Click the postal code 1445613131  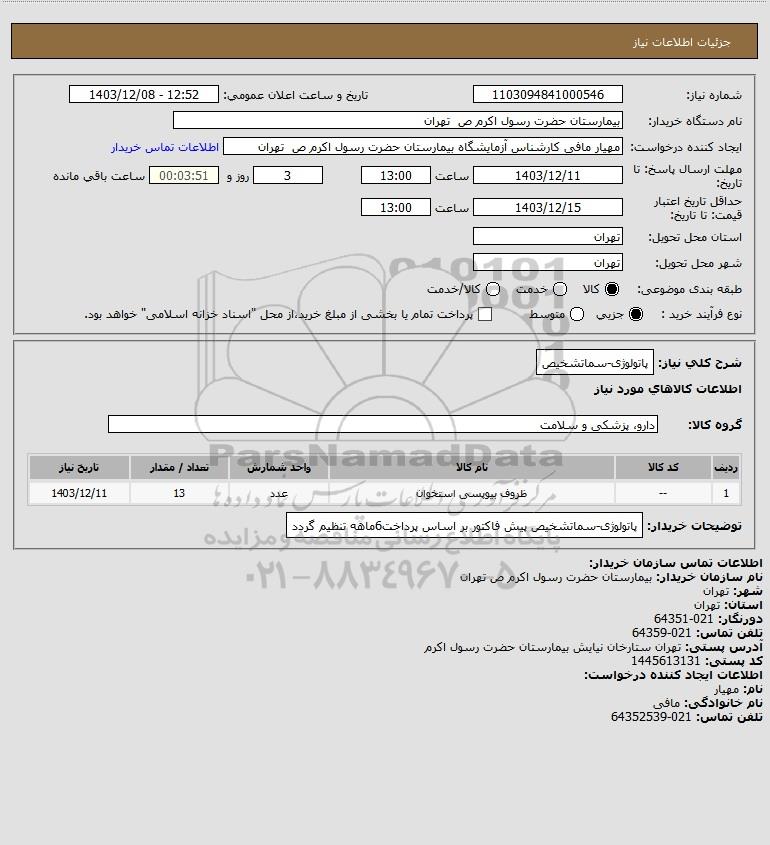click(x=665, y=661)
